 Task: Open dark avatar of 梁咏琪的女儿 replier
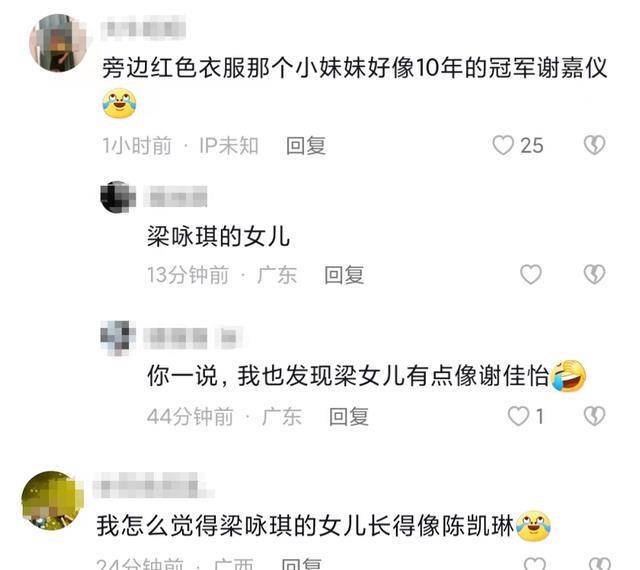click(x=118, y=197)
